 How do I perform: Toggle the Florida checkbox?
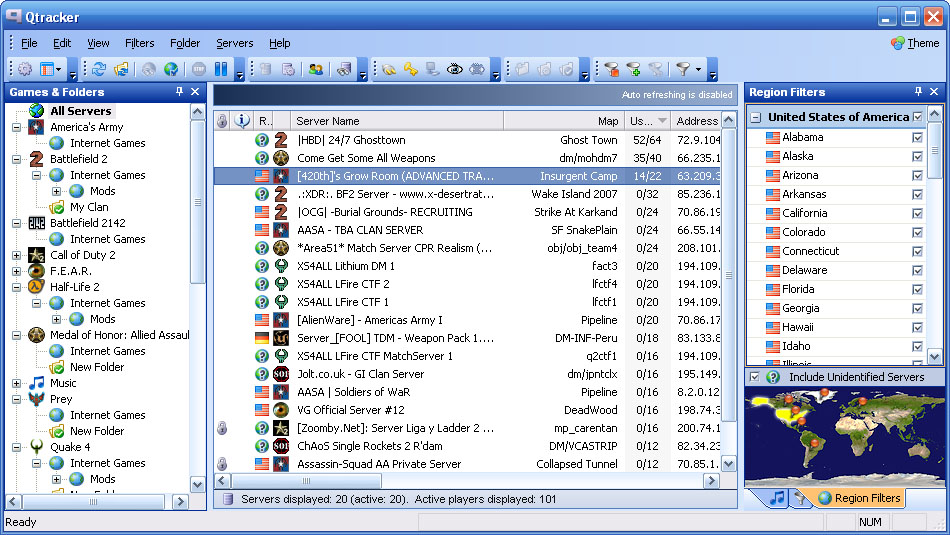click(x=917, y=290)
